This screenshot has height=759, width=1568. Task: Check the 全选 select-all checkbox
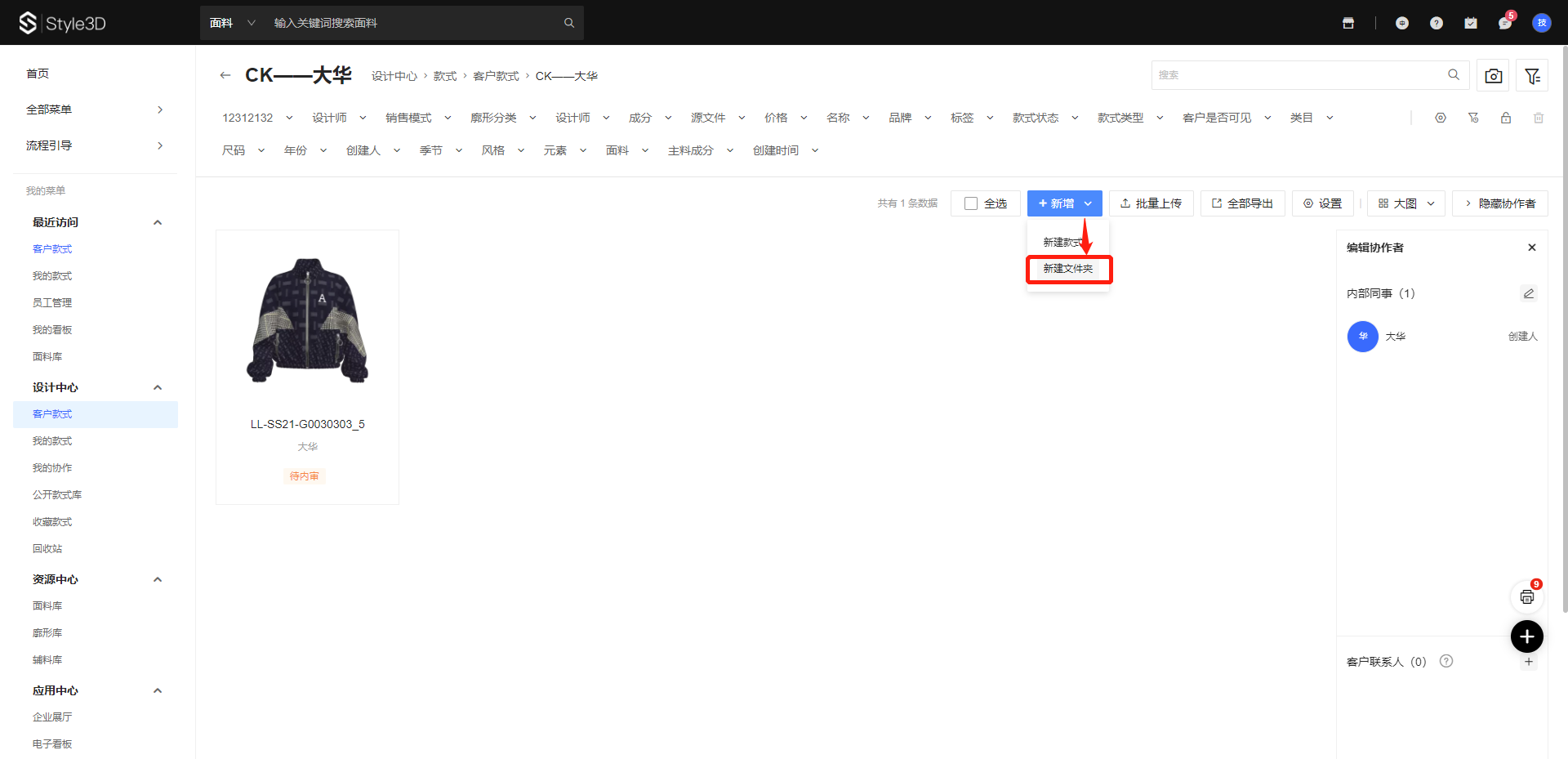971,203
